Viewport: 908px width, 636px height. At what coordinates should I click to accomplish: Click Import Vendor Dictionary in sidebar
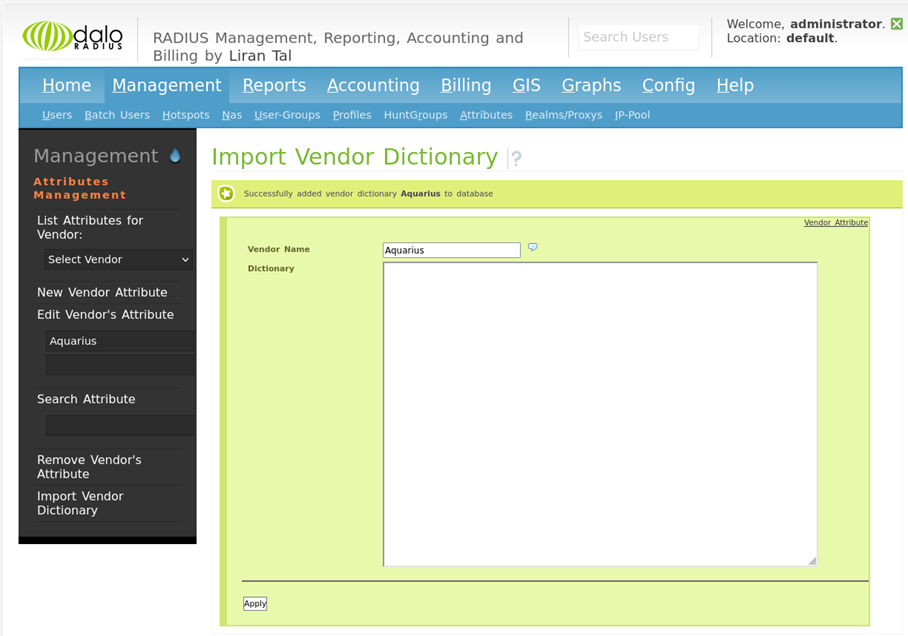tap(80, 503)
